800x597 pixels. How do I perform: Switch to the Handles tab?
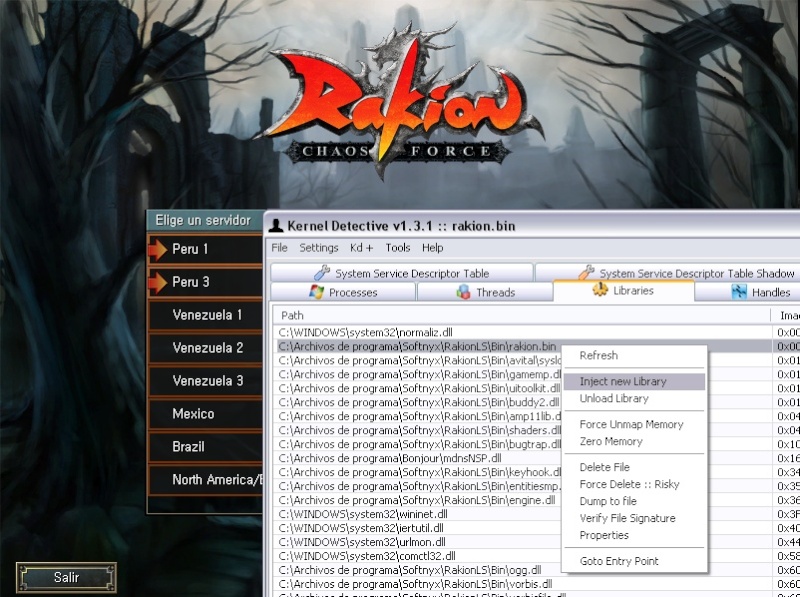click(x=747, y=292)
